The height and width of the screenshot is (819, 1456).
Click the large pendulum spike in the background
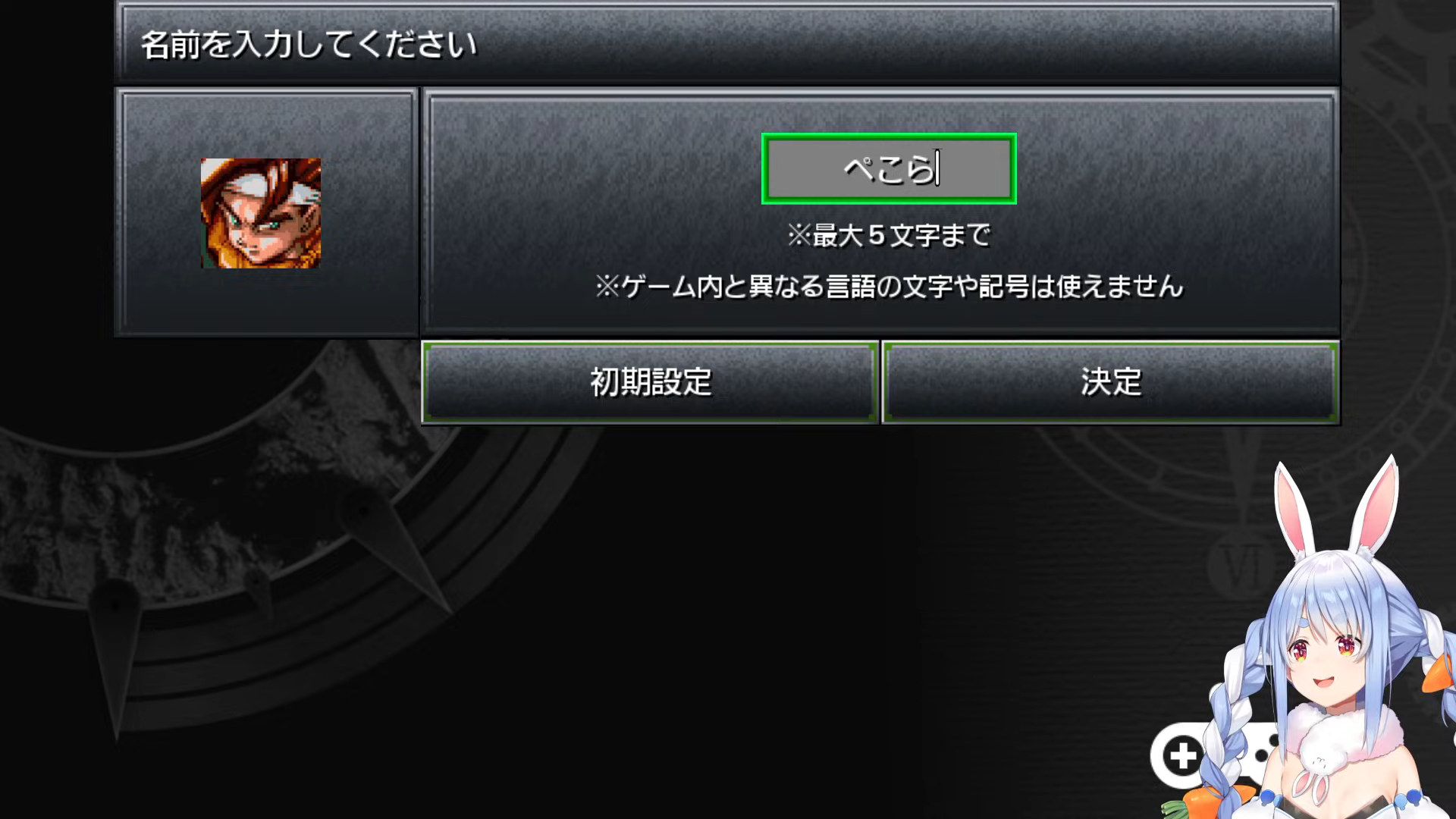pos(115,656)
